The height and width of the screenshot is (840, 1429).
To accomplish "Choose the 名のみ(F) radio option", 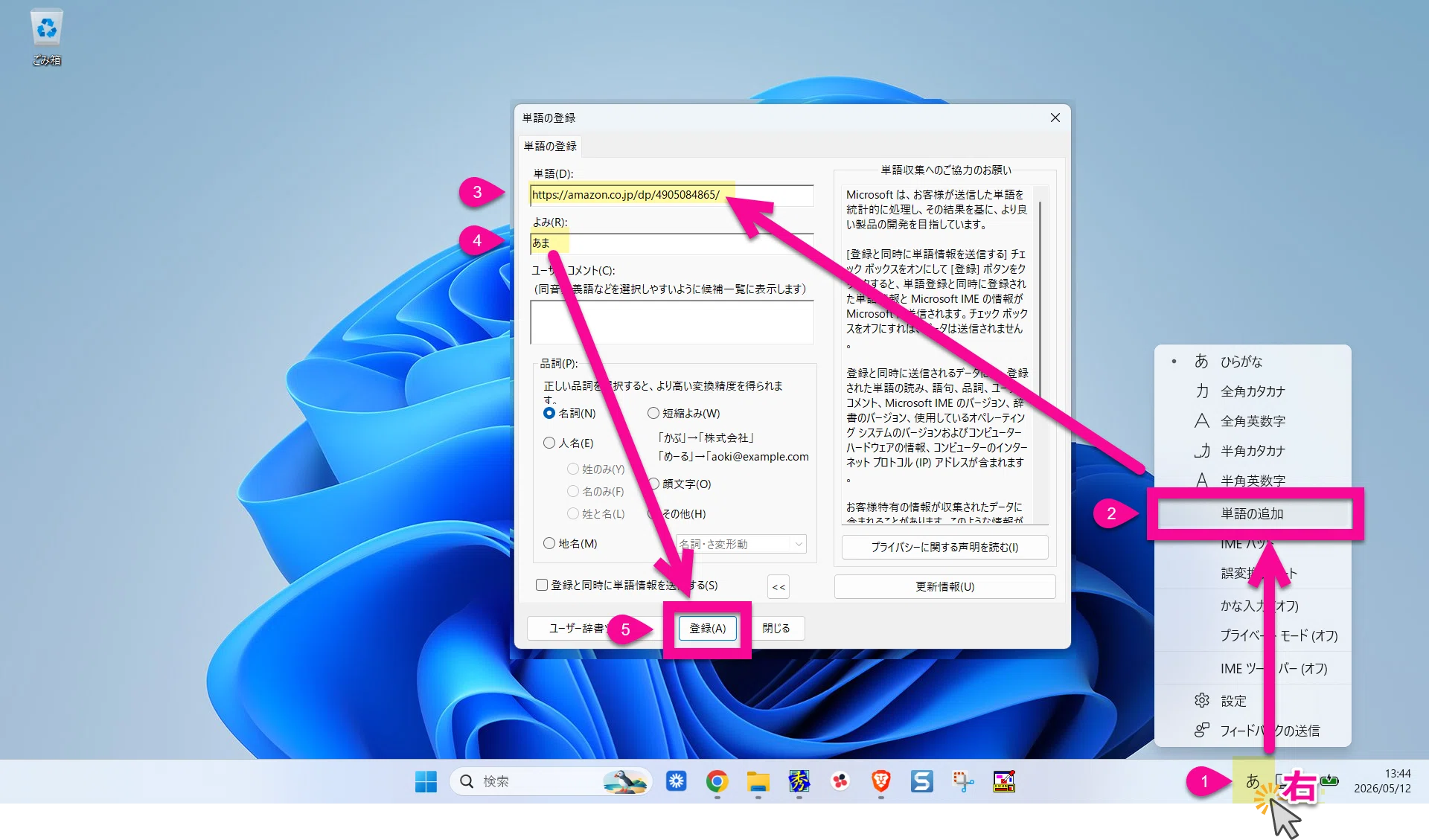I will [x=573, y=491].
